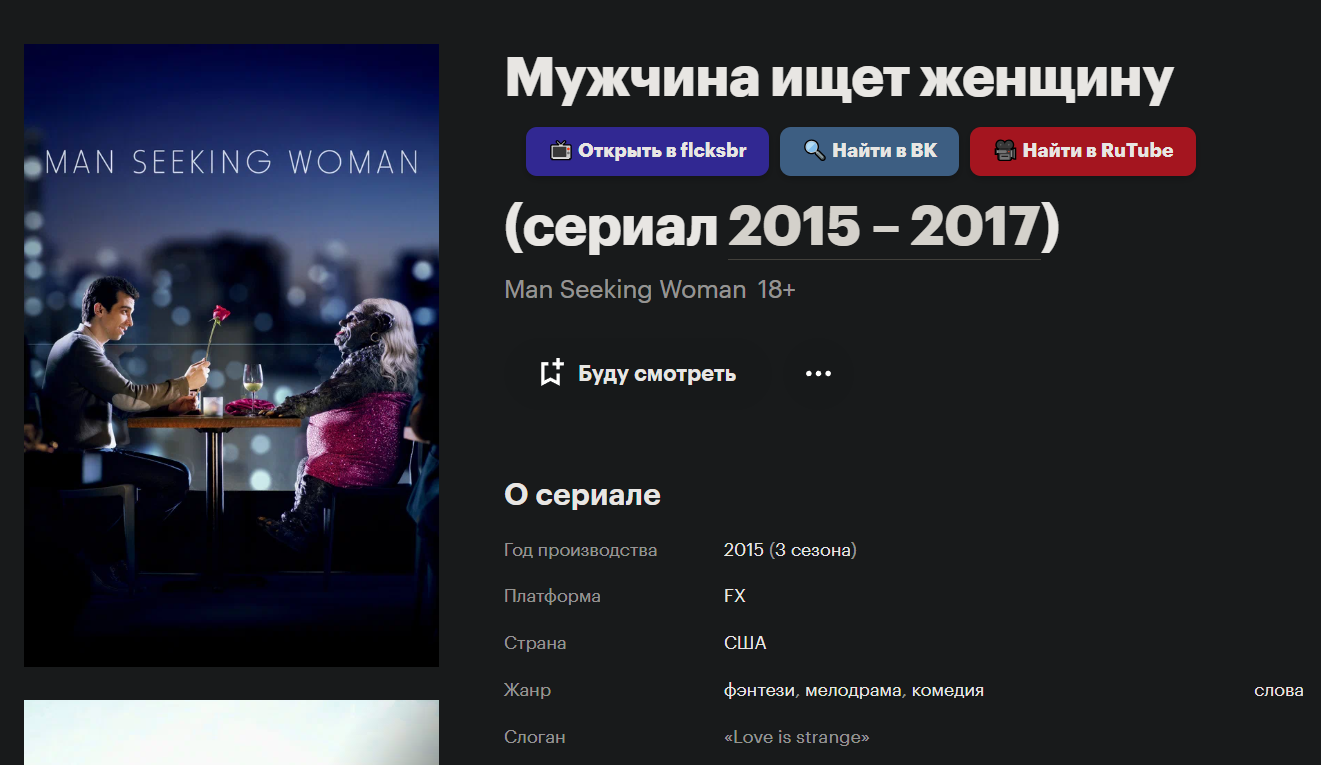Click the title Мужчина ищет женщину

(x=839, y=78)
